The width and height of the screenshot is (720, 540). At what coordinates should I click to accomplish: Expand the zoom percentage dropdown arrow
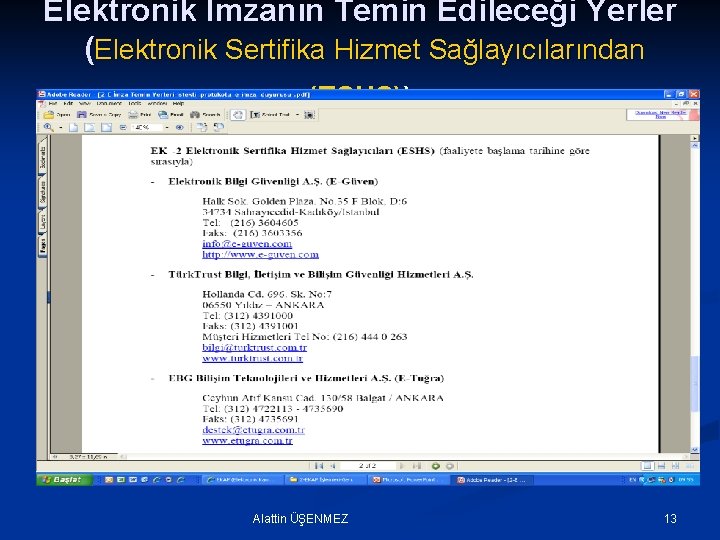[167, 128]
